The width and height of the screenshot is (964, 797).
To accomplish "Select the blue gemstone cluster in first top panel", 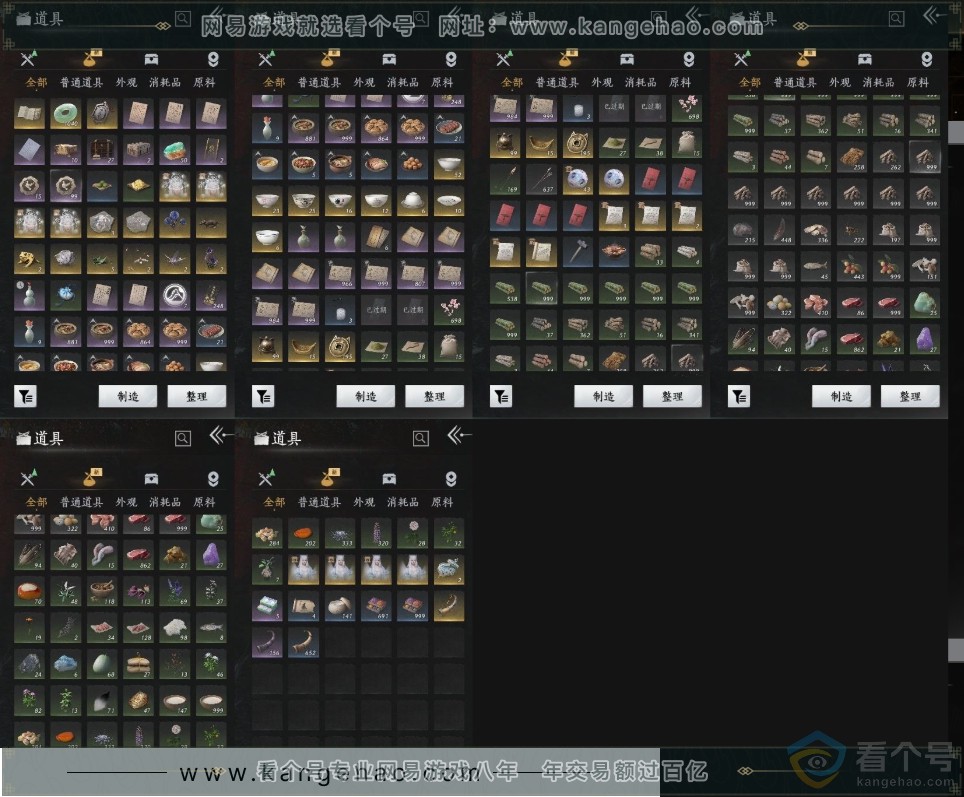I will pos(175,223).
